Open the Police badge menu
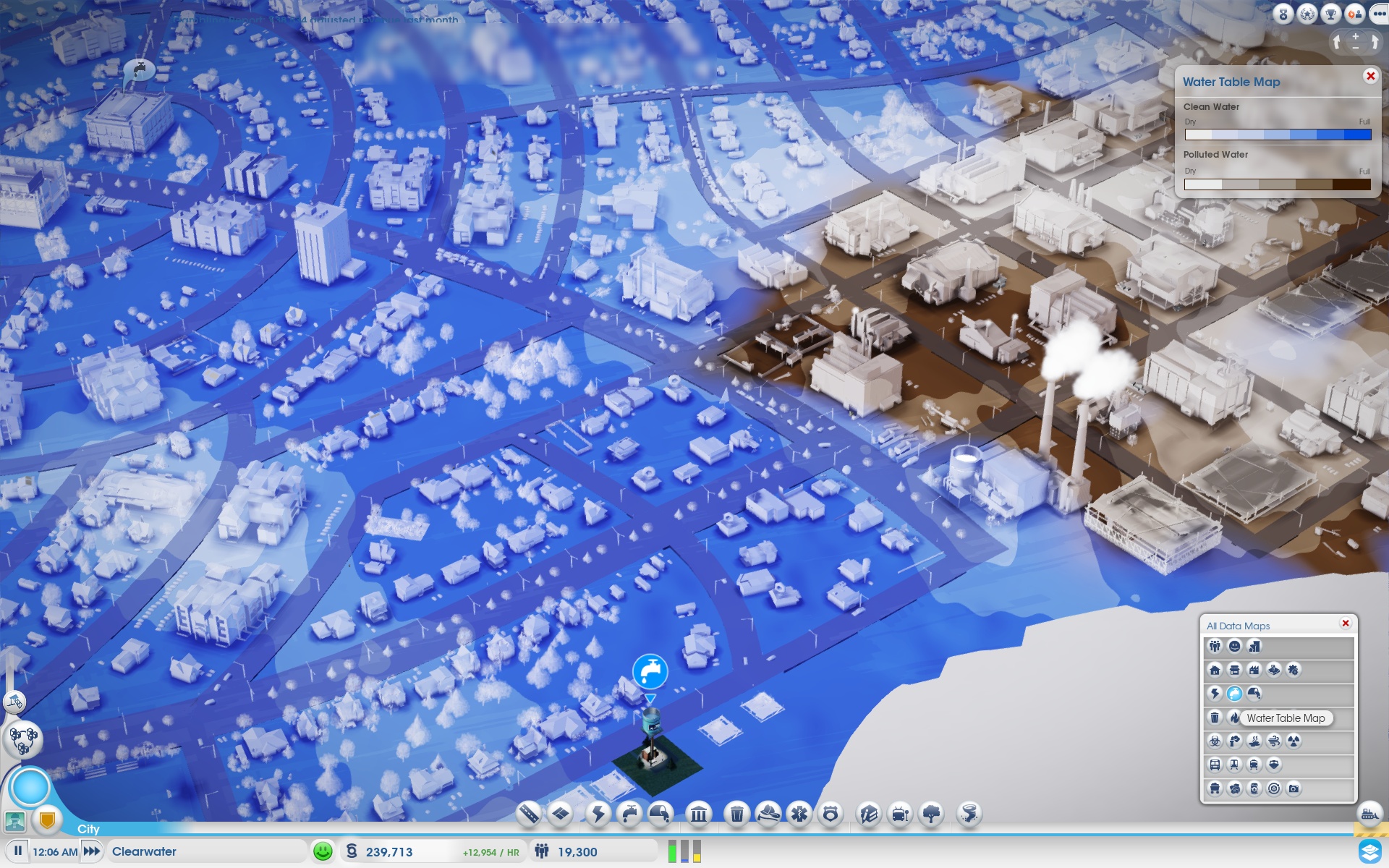 (831, 814)
